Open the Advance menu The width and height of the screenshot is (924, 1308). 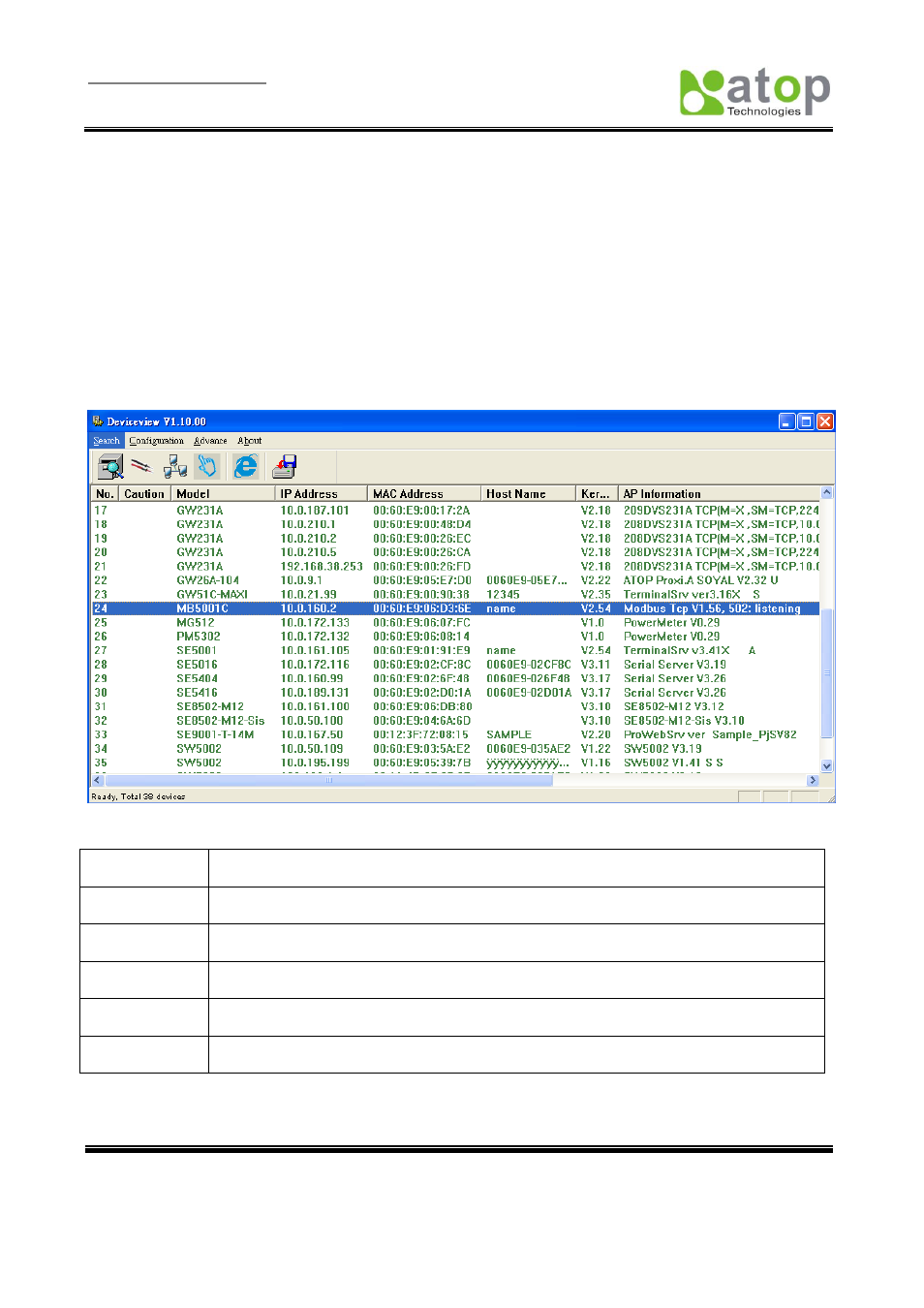210,441
